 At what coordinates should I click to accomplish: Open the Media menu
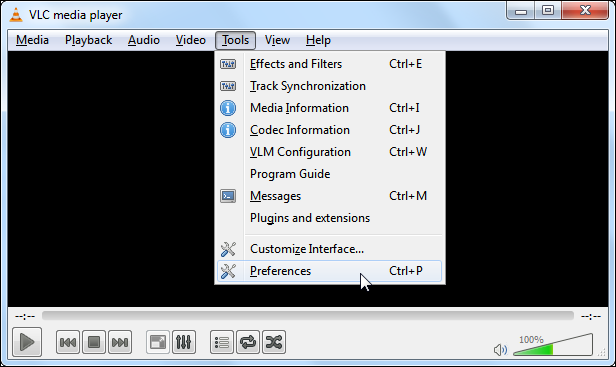pyautogui.click(x=33, y=40)
